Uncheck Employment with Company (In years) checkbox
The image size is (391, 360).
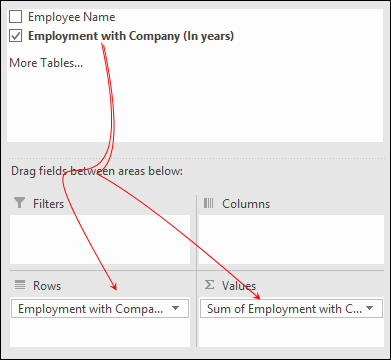click(x=16, y=36)
